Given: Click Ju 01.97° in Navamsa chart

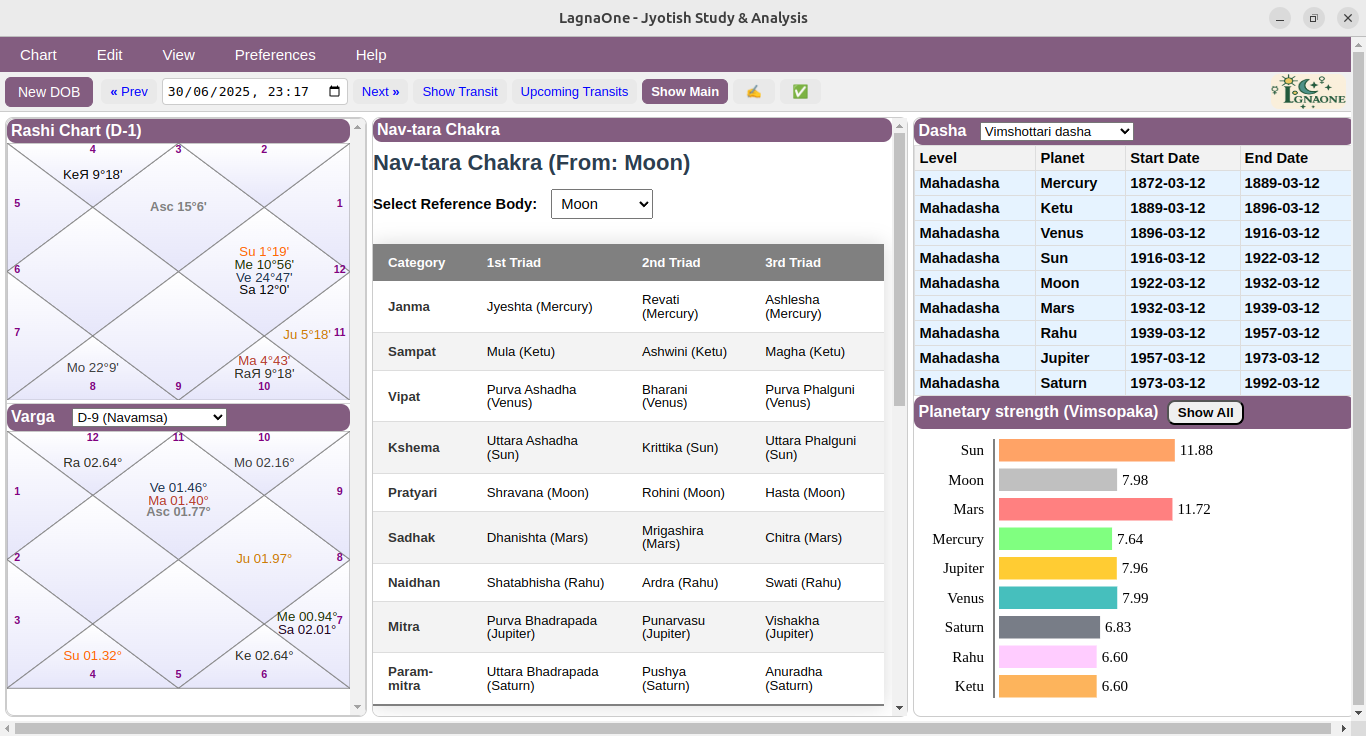Looking at the screenshot, I should pos(264,559).
